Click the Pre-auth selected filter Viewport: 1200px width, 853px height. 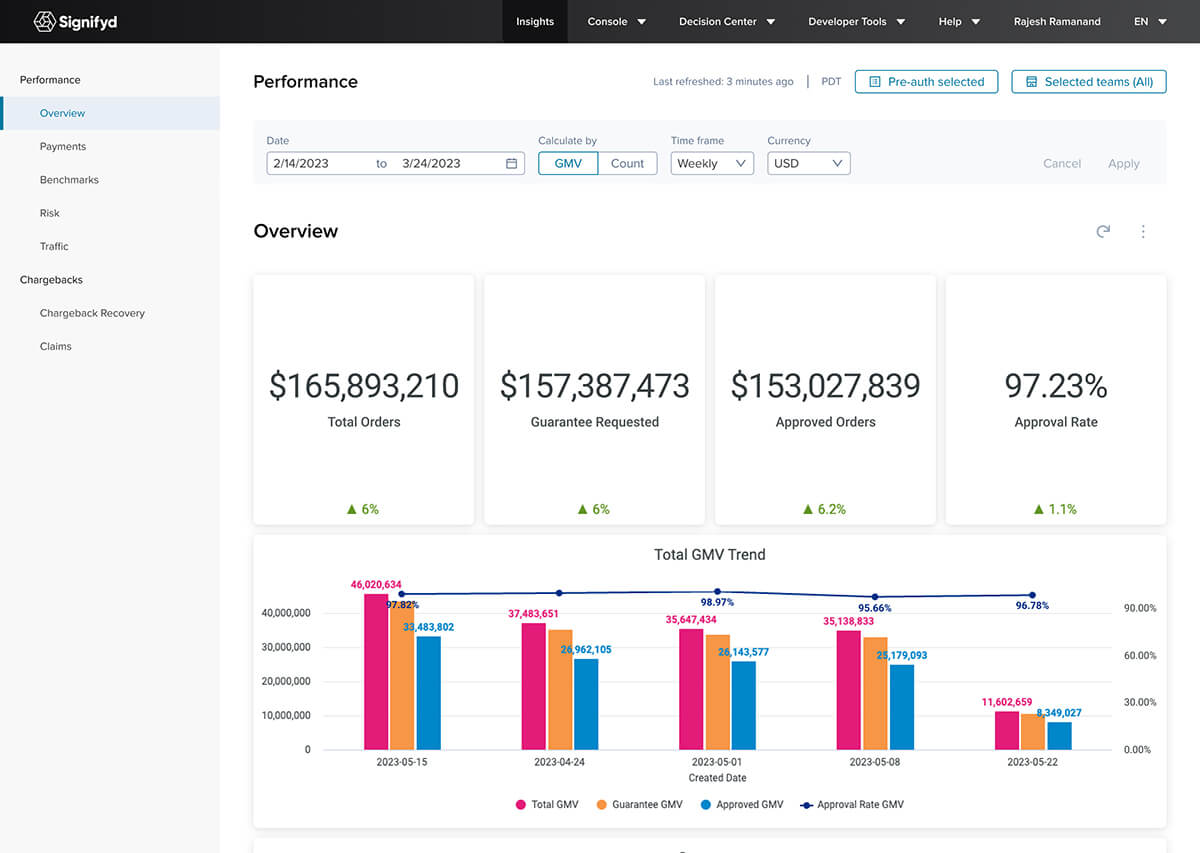click(x=926, y=81)
